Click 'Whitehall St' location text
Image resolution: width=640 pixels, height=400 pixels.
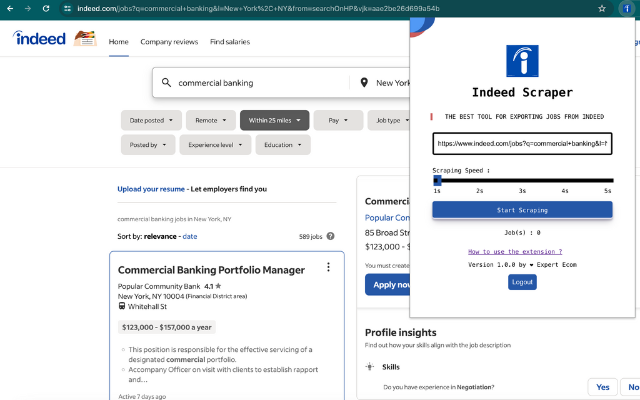(x=147, y=306)
